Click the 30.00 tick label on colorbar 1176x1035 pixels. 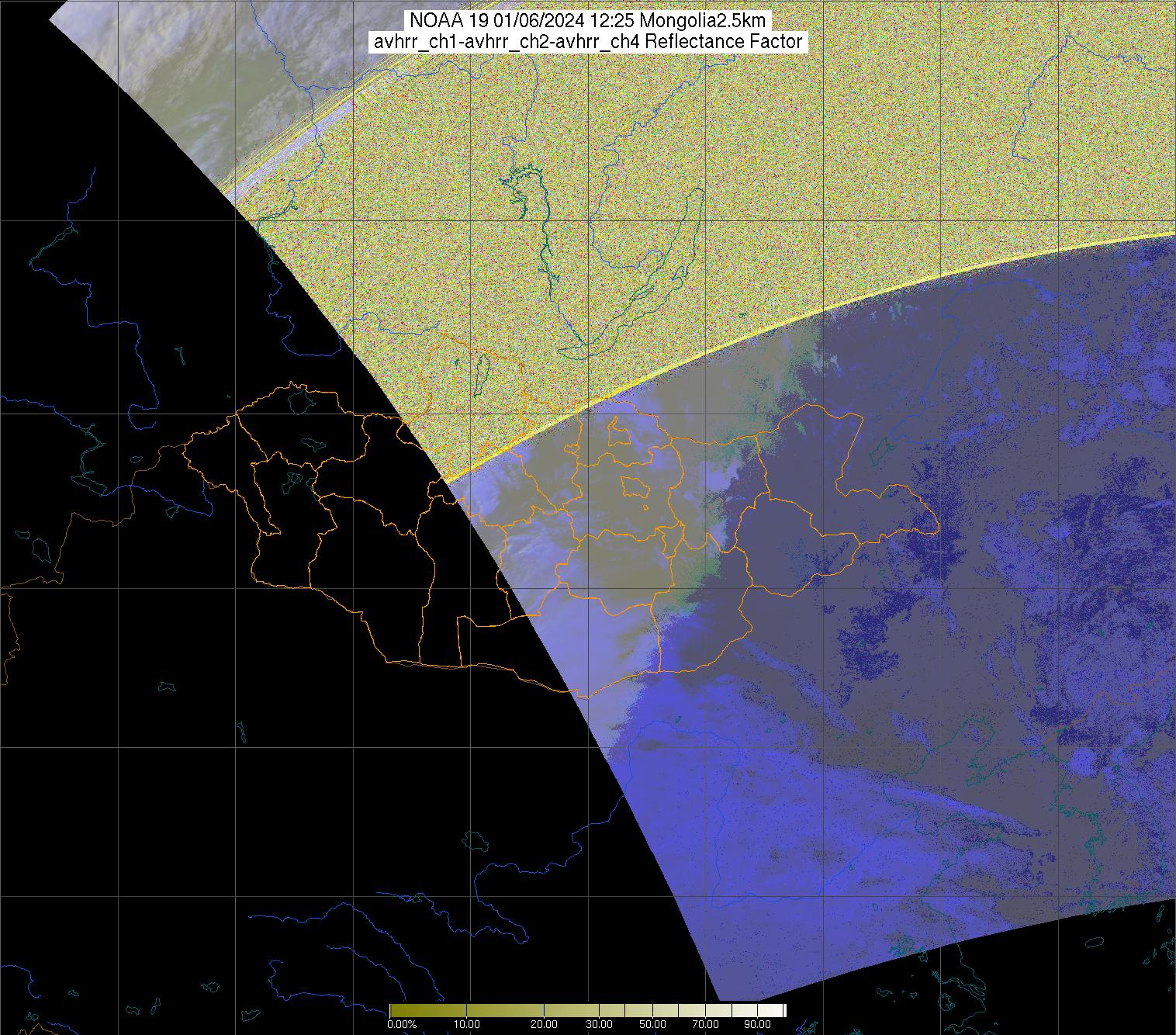coord(597,1024)
